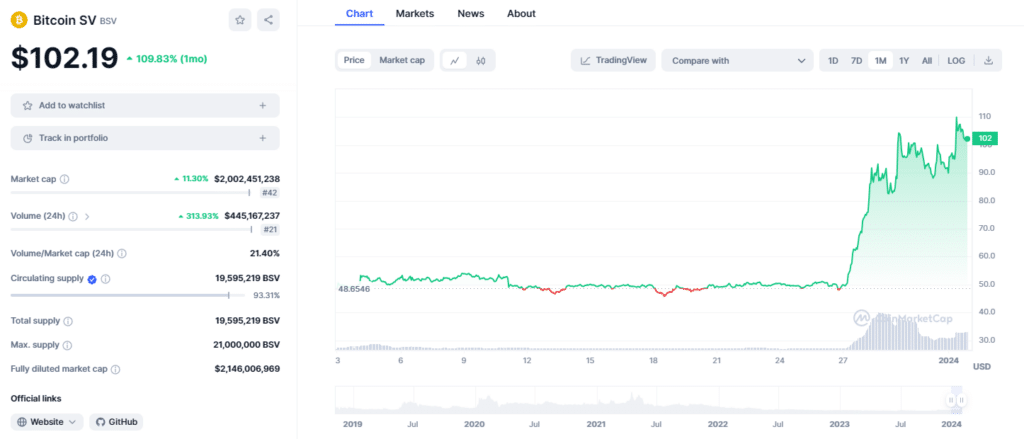Viewport: 1024px width, 439px height.
Task: Open the GitHub link
Action: click(116, 422)
